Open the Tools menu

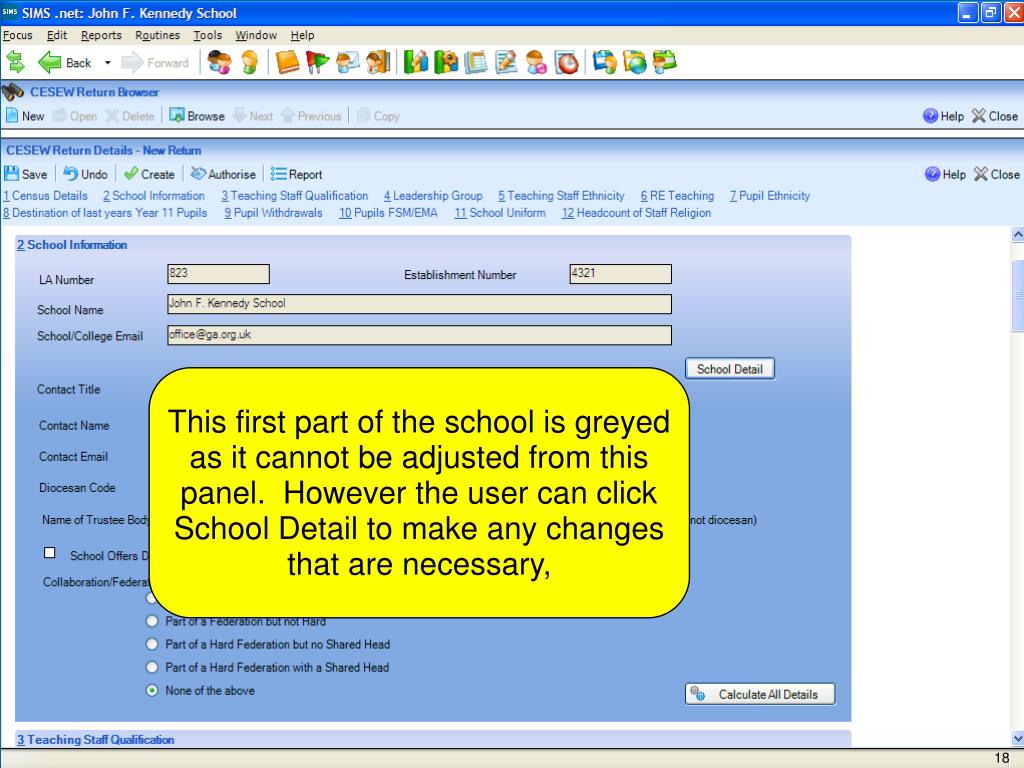tap(208, 35)
